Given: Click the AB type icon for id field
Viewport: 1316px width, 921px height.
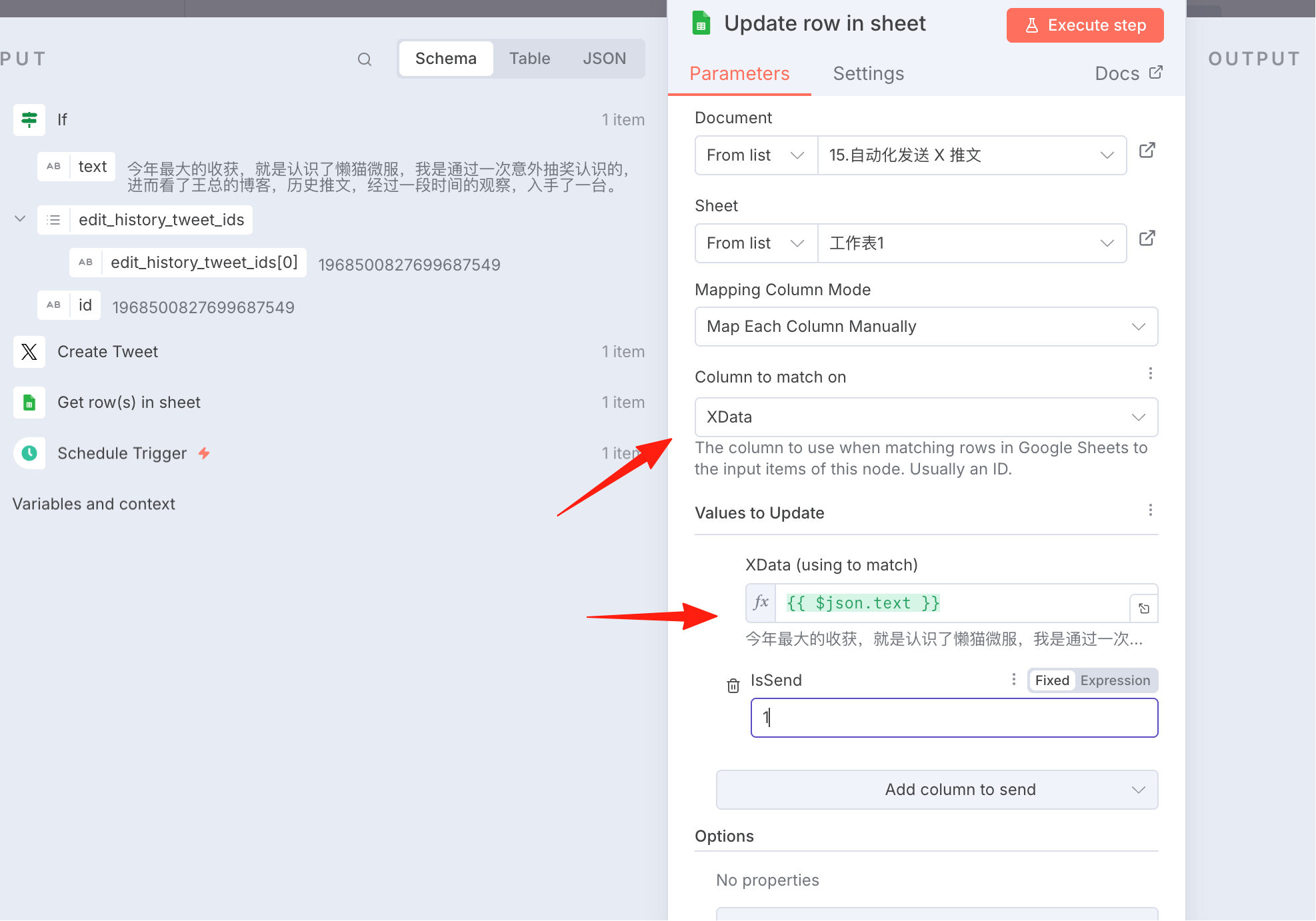Looking at the screenshot, I should [x=54, y=305].
